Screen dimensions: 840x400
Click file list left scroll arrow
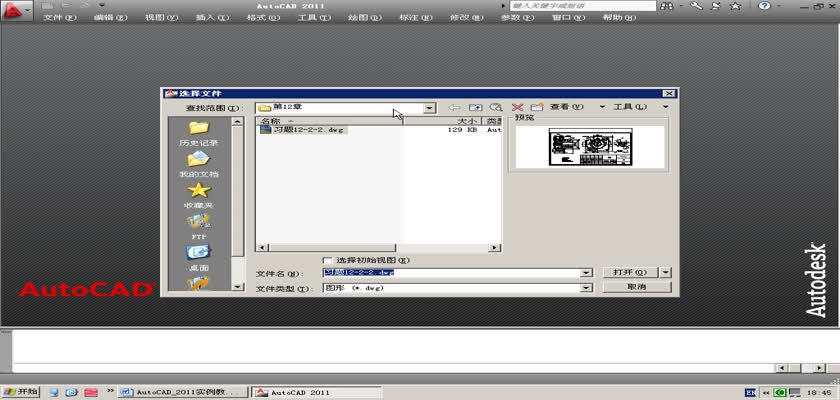[x=262, y=248]
